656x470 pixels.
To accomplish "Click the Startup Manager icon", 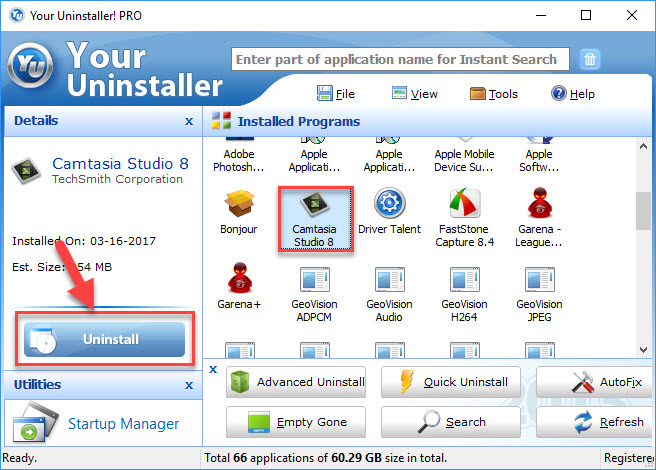I will pyautogui.click(x=36, y=422).
